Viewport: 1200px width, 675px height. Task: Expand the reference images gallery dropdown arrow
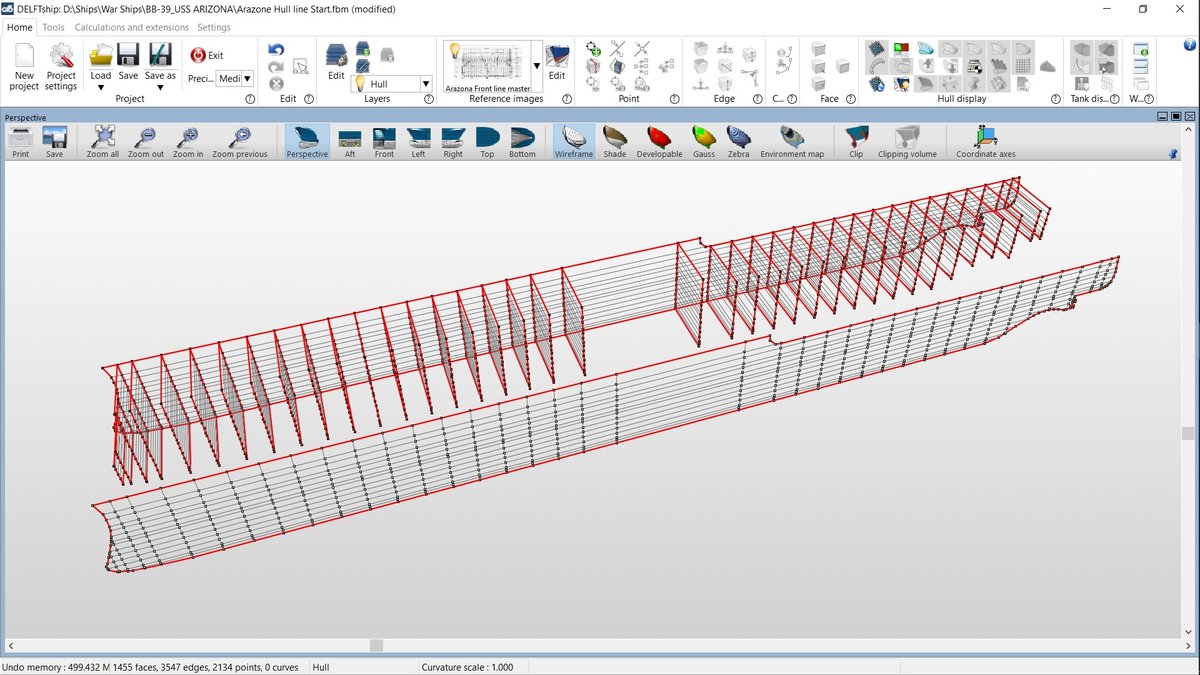point(537,66)
